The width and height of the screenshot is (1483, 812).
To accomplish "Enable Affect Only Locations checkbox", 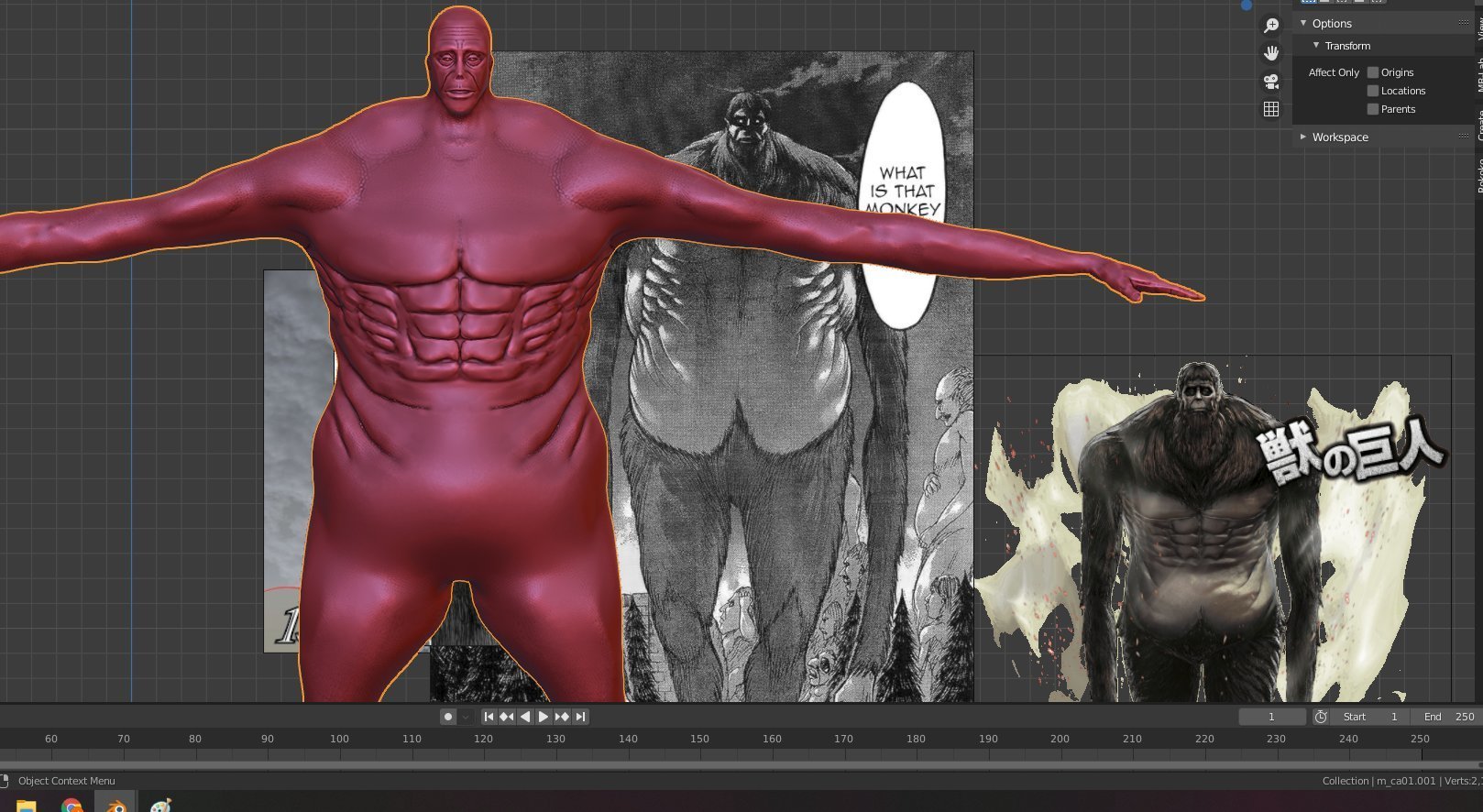I will pyautogui.click(x=1373, y=91).
